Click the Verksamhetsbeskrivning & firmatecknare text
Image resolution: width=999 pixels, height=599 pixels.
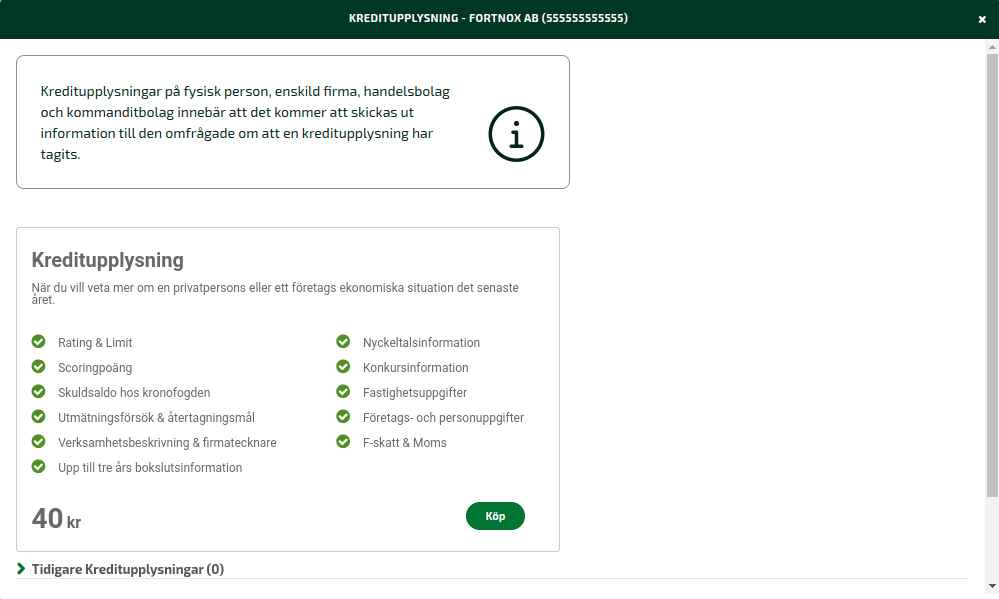tap(167, 443)
